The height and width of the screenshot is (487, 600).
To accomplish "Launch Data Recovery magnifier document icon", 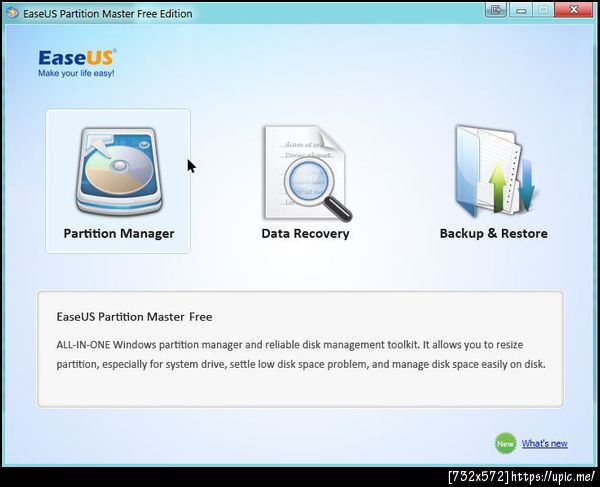I will tap(307, 173).
